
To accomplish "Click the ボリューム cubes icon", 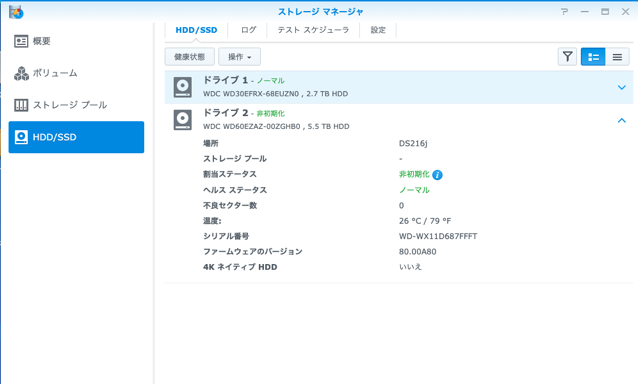I will pyautogui.click(x=21, y=73).
